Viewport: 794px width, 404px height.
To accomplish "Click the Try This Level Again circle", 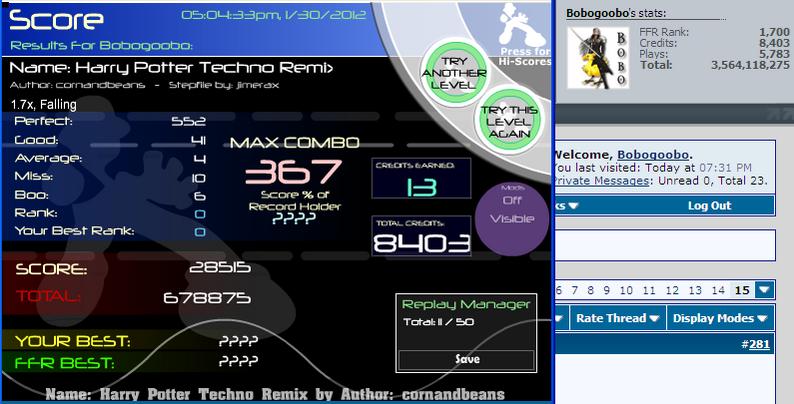I will click(x=509, y=121).
